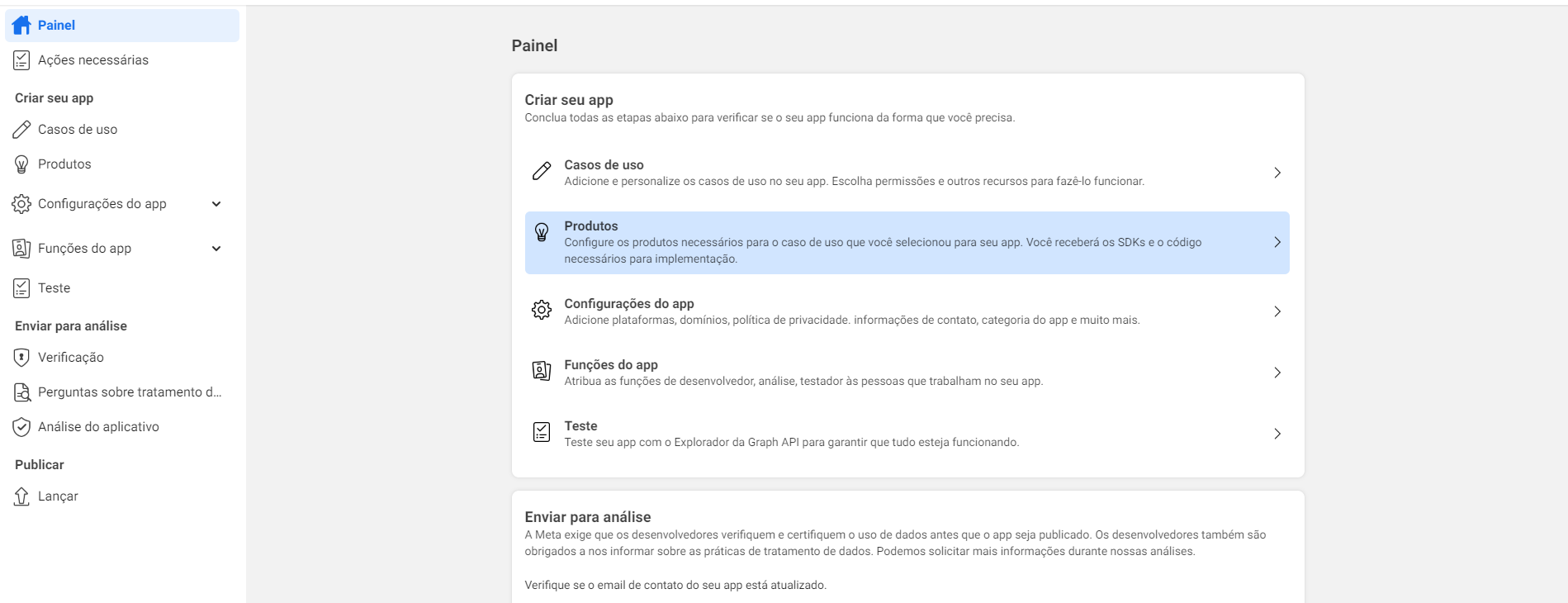Open Configurações do app via gear icon
Screen dimensions: 1568x603
(21, 203)
